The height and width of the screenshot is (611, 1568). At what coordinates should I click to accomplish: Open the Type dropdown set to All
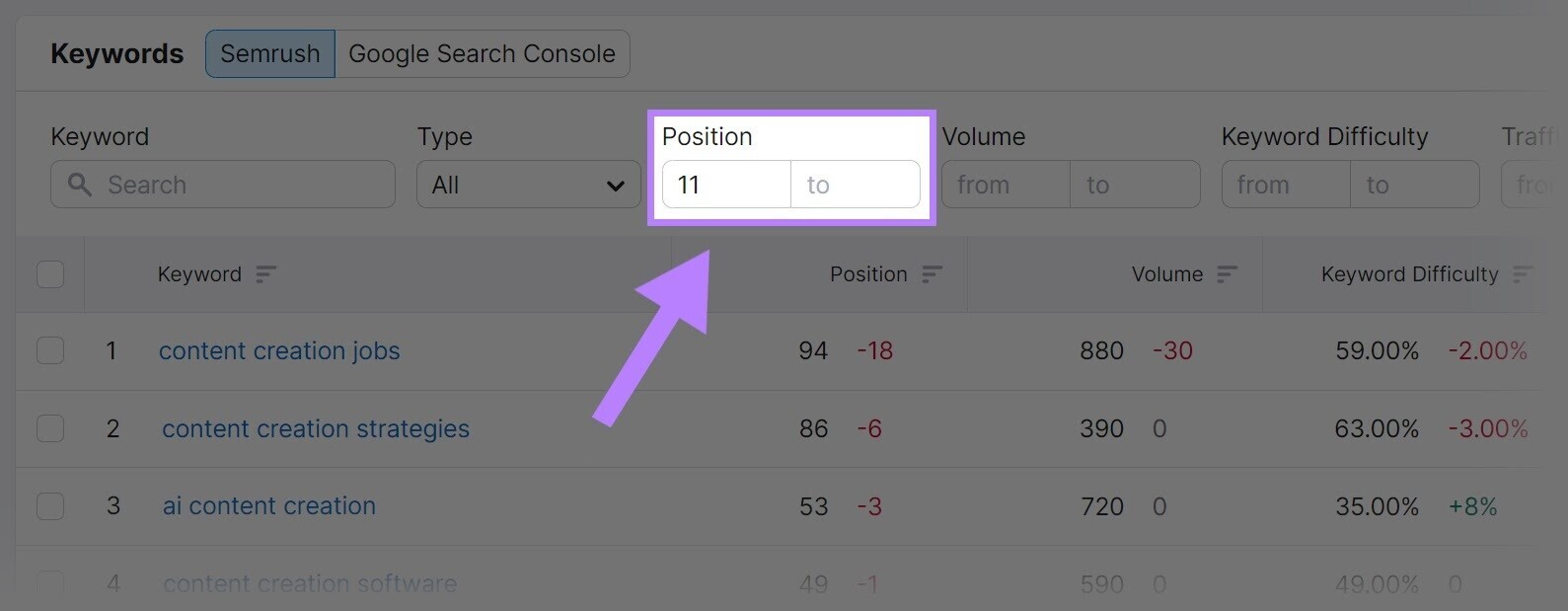(529, 185)
